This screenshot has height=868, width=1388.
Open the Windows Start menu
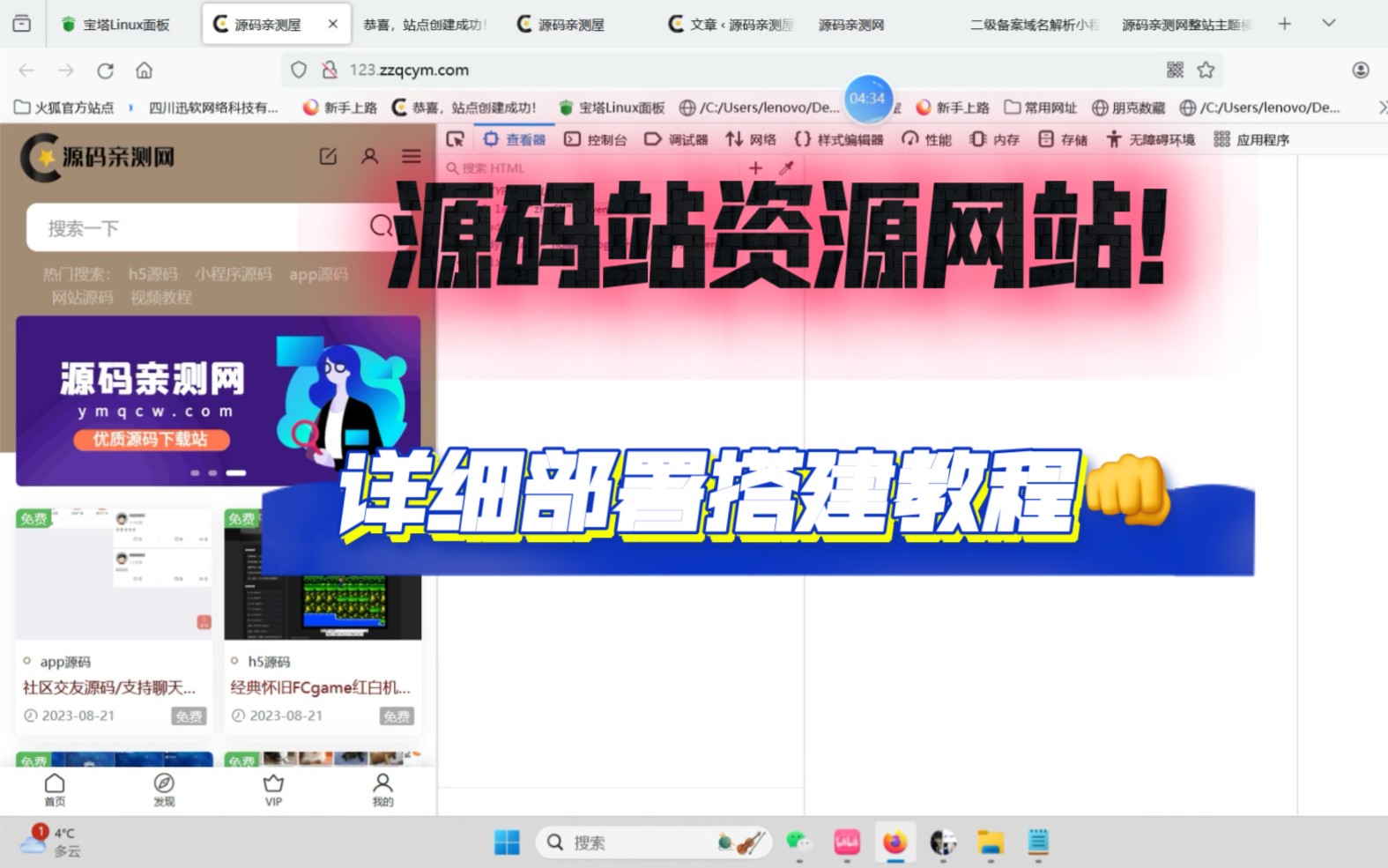pos(507,842)
